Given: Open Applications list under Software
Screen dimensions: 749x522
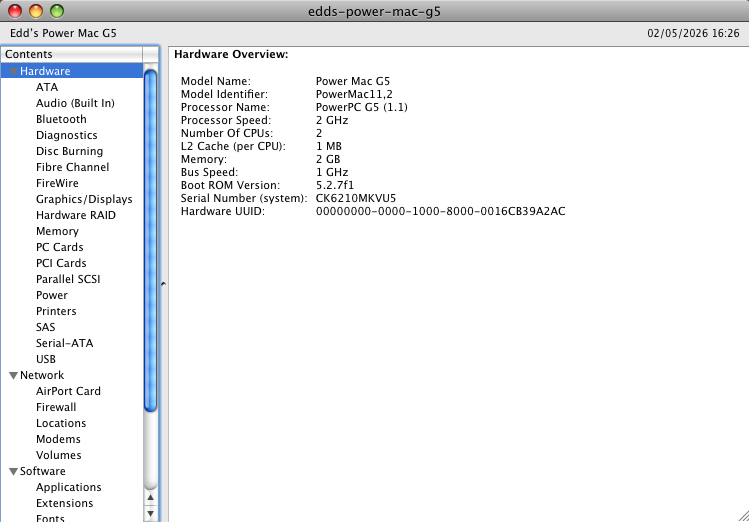Looking at the screenshot, I should click(x=68, y=487).
